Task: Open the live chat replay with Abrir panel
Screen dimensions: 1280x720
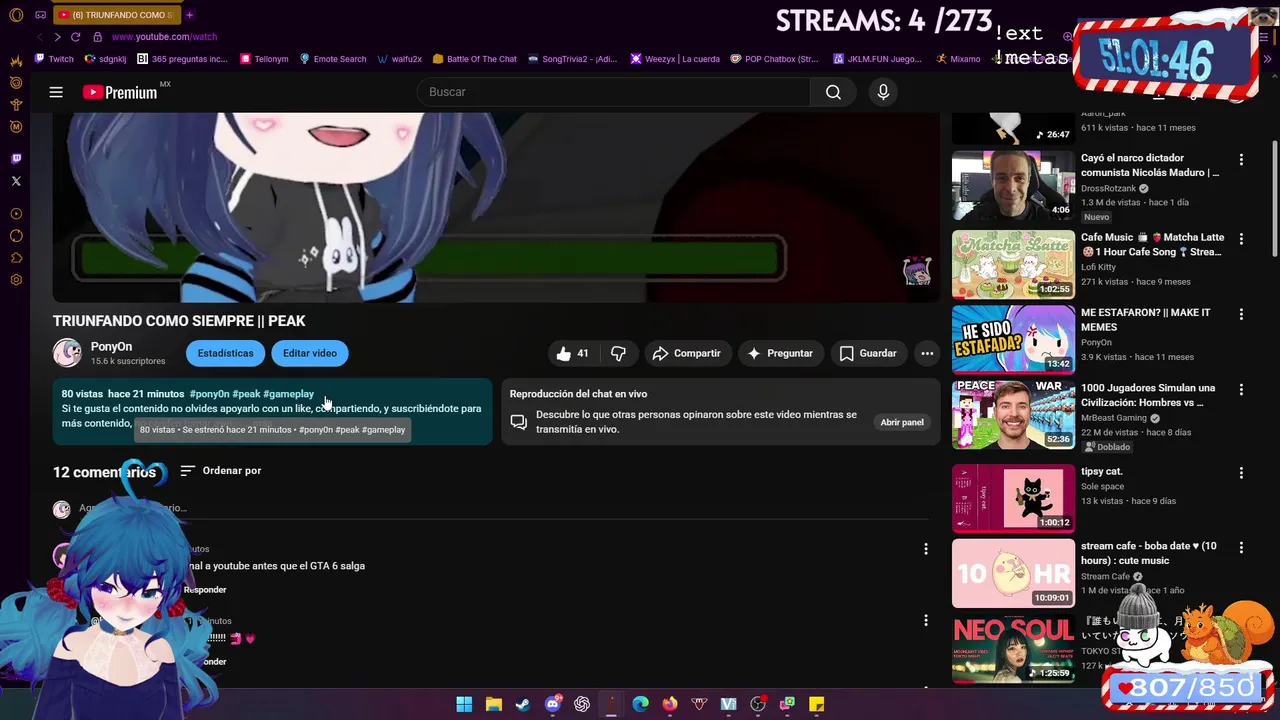Action: click(902, 422)
